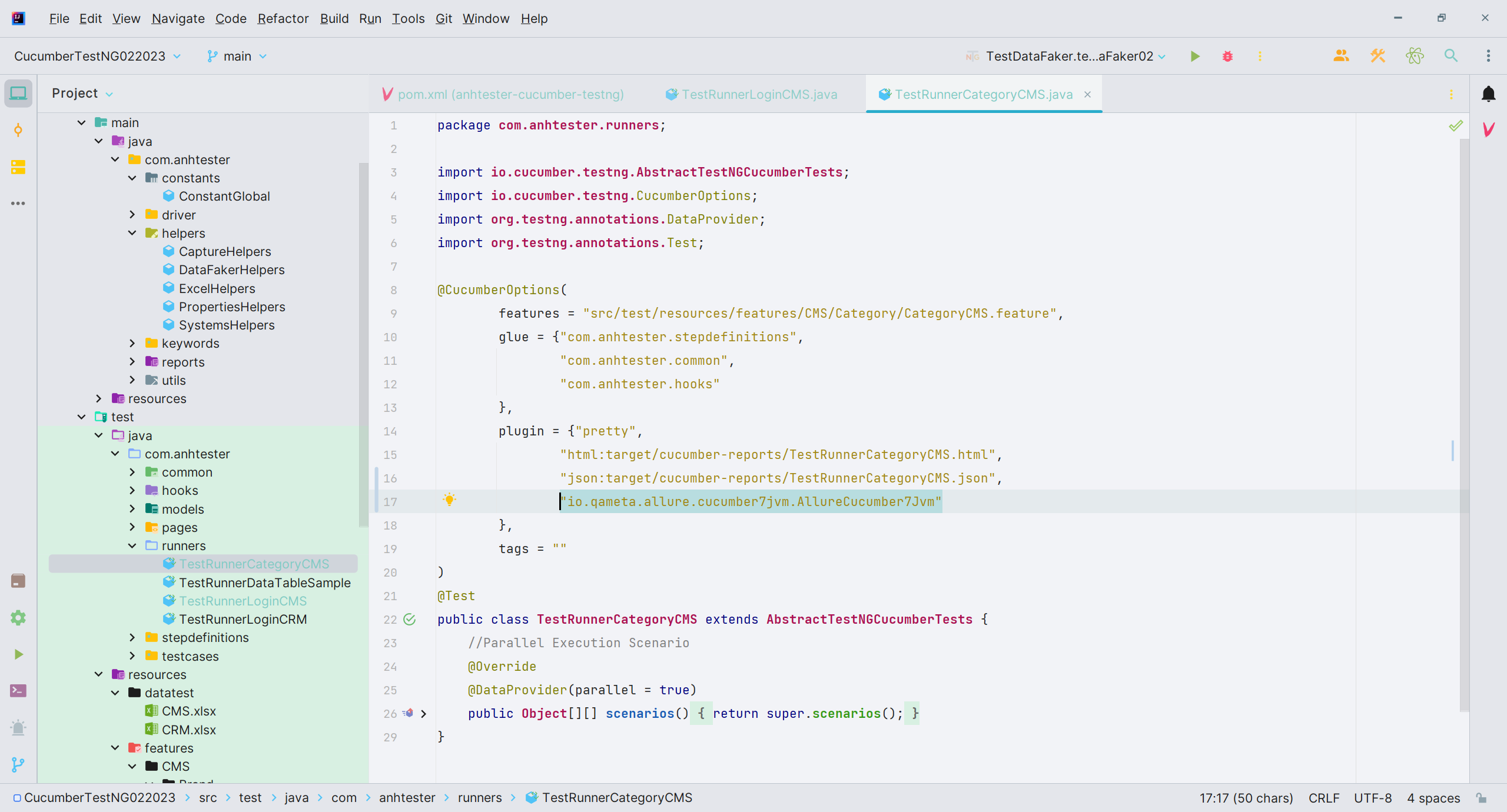Collapse the helpers folder
The height and width of the screenshot is (812, 1507).
click(132, 233)
